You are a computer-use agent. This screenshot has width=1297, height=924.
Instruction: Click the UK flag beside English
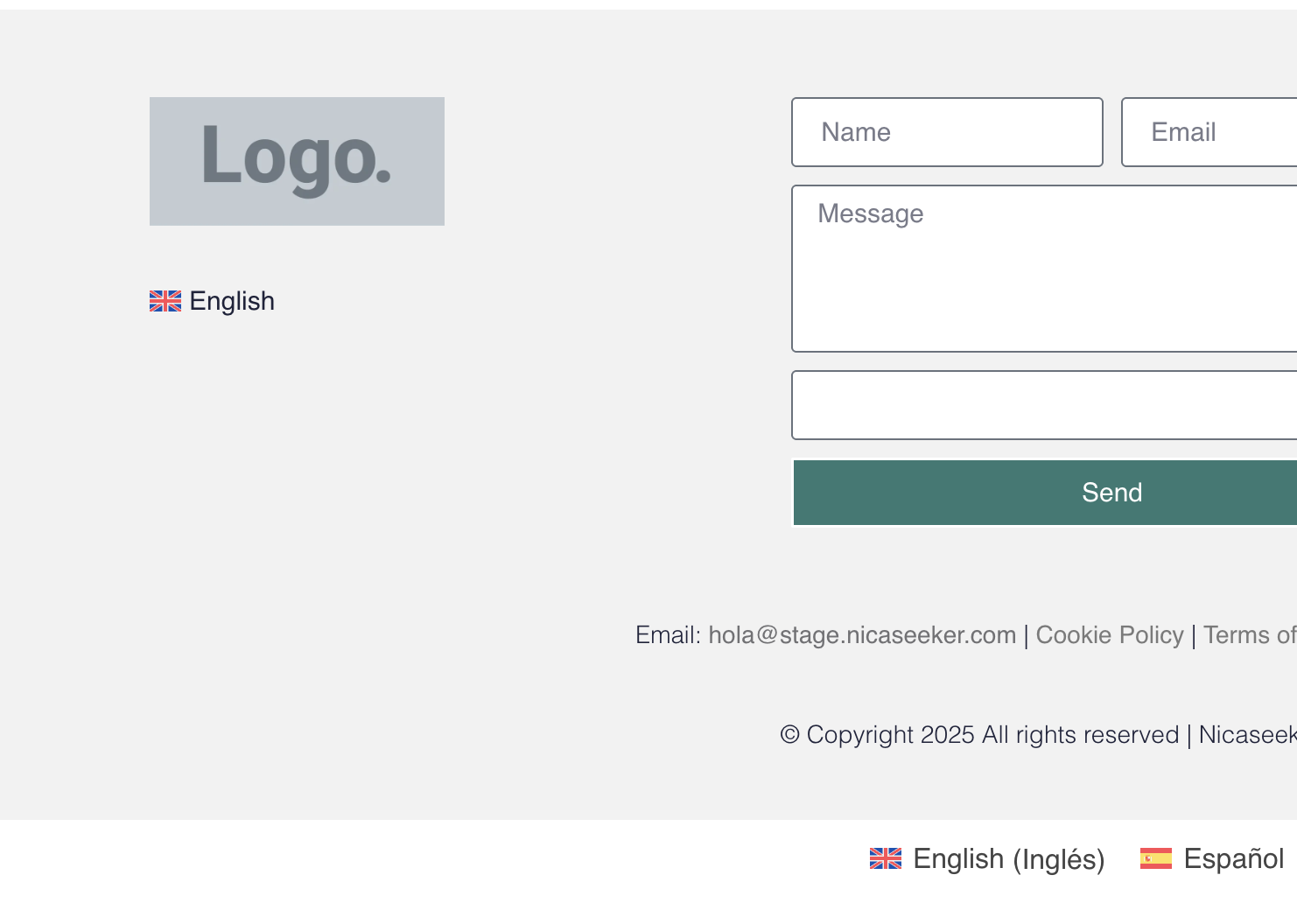coord(165,301)
